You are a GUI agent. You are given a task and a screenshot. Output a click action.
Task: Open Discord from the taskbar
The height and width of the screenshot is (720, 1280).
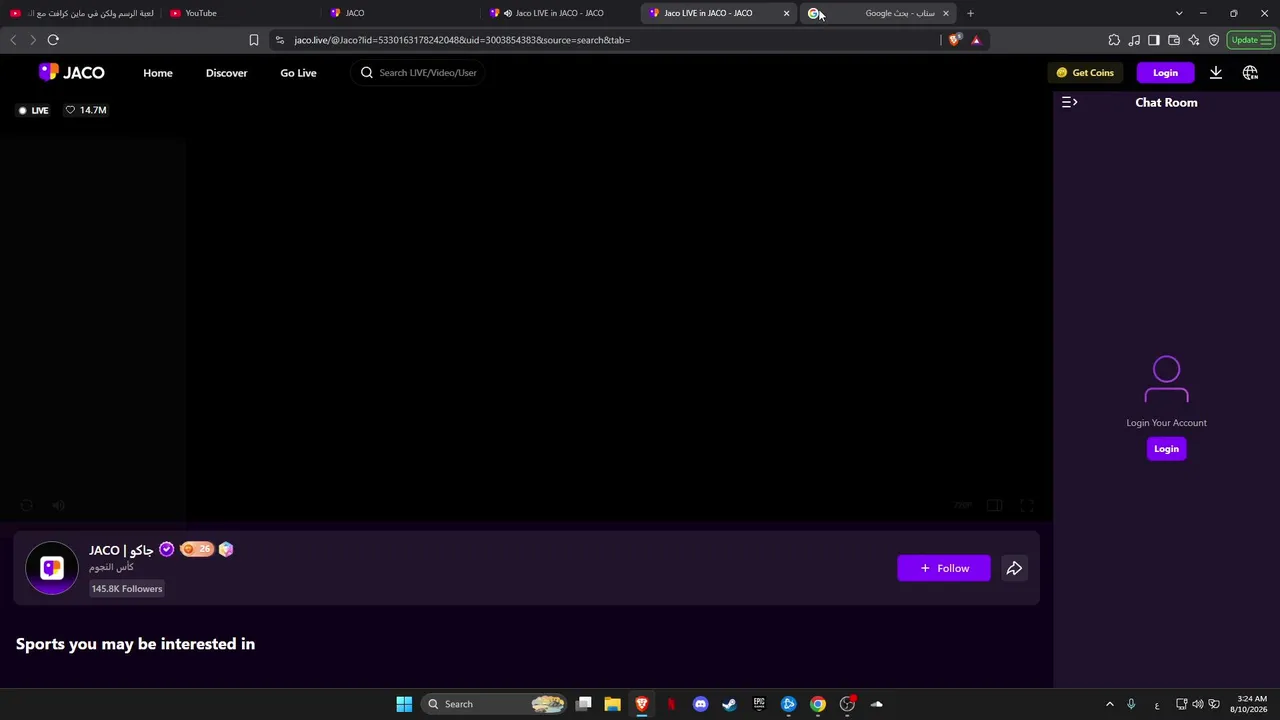(700, 704)
